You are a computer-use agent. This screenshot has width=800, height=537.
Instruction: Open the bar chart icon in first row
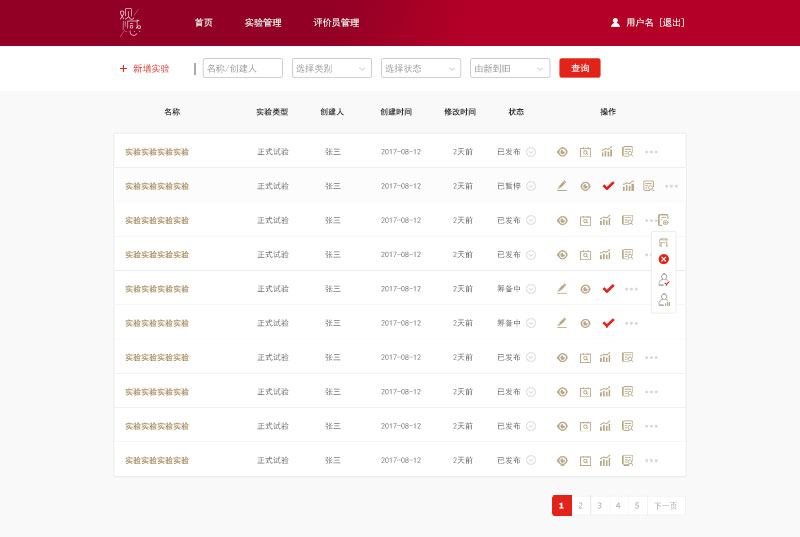605,152
